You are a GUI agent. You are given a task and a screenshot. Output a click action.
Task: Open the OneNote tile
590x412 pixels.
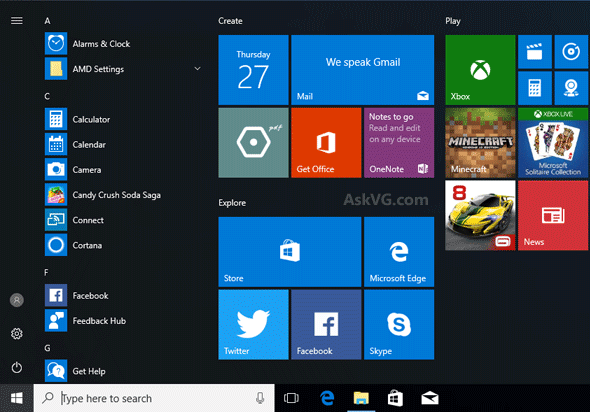(x=399, y=143)
